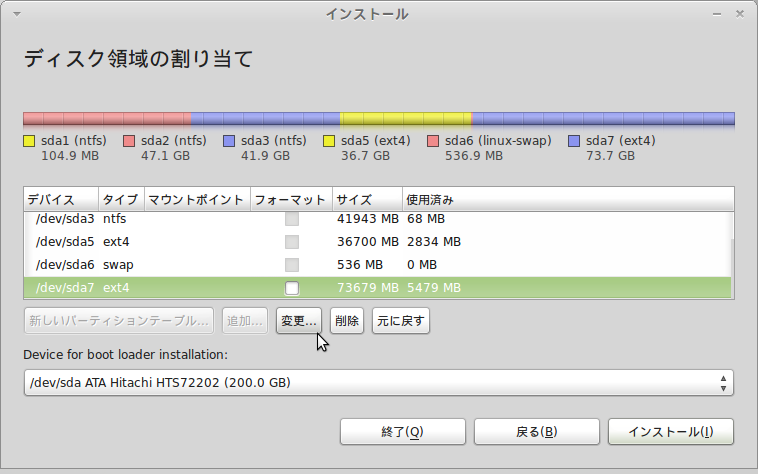Sort by デバイス column header
Viewport: 758px width, 474px height.
tap(61, 199)
